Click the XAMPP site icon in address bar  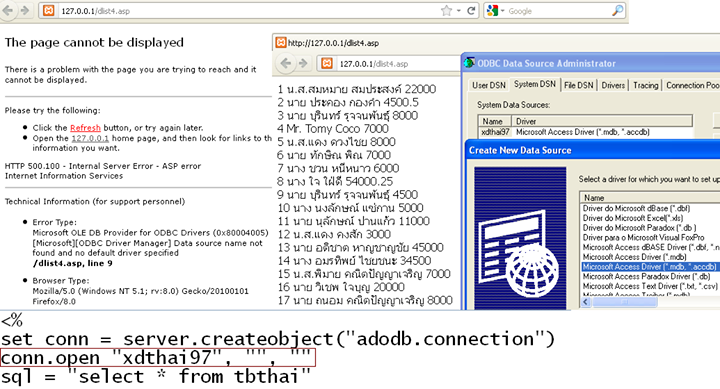[x=49, y=11]
